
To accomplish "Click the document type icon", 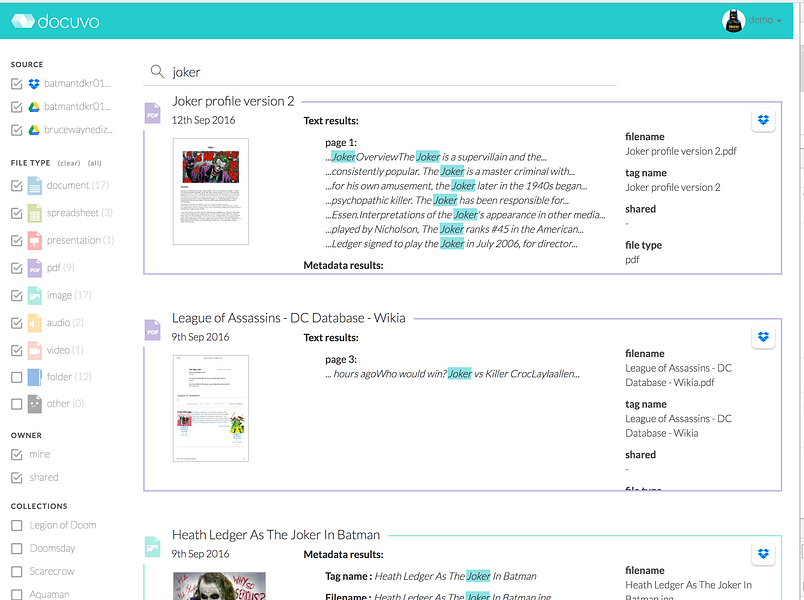I will coord(35,186).
